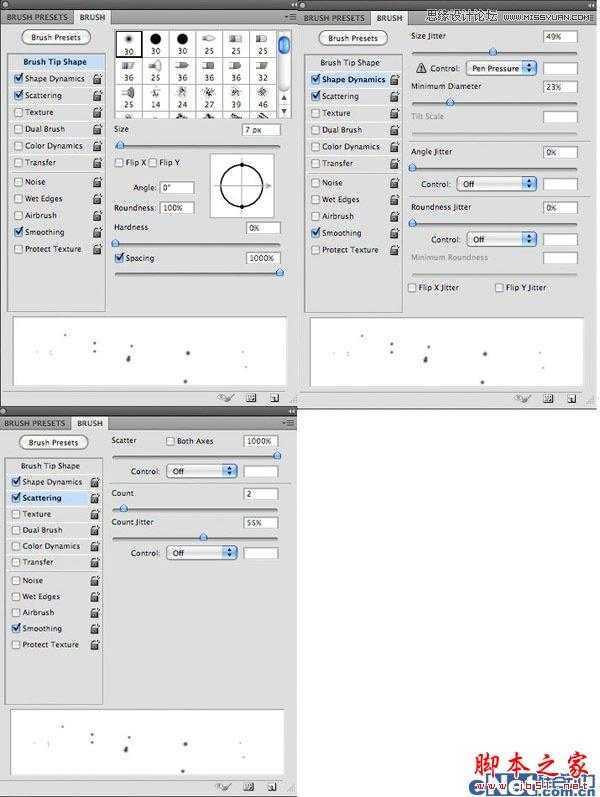Image resolution: width=600 pixels, height=797 pixels.
Task: Open the Pen Pressure control dropdown
Action: click(x=501, y=68)
